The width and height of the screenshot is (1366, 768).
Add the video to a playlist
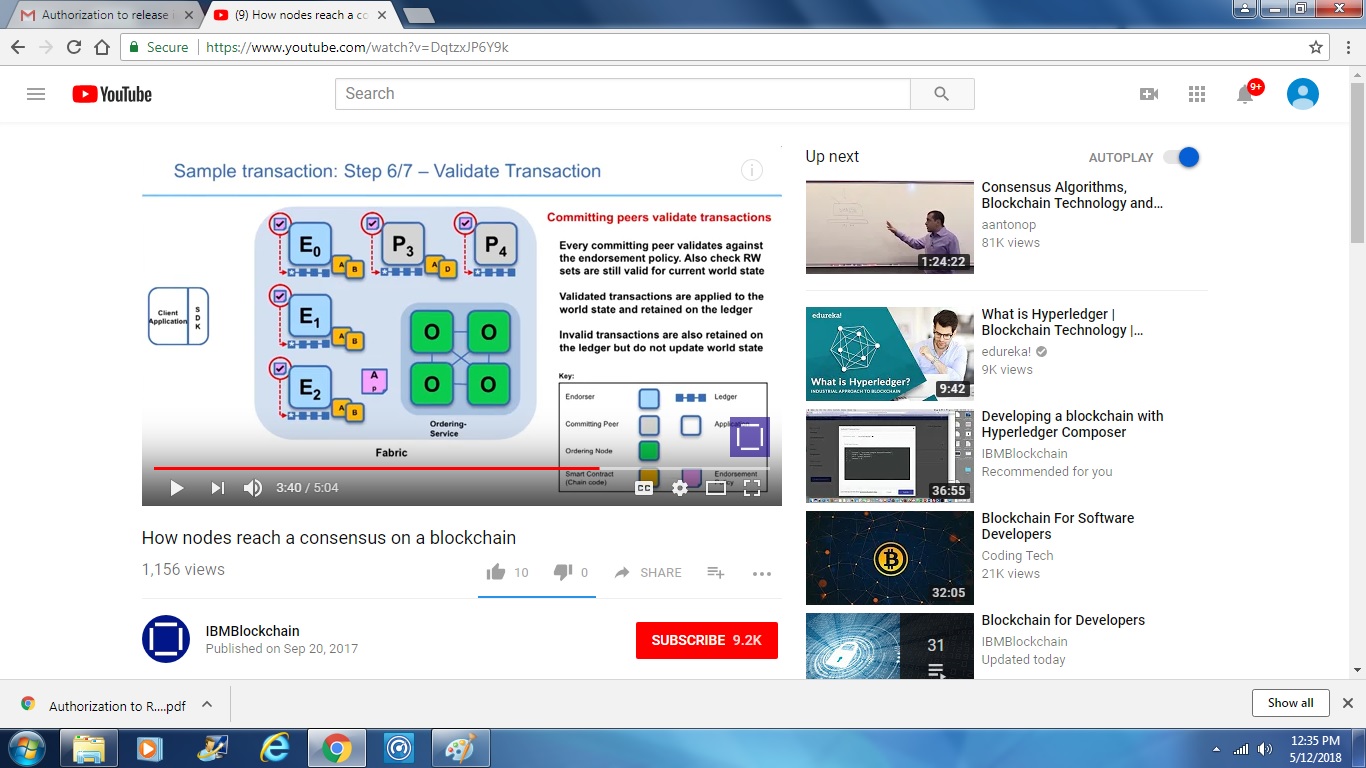[x=716, y=573]
